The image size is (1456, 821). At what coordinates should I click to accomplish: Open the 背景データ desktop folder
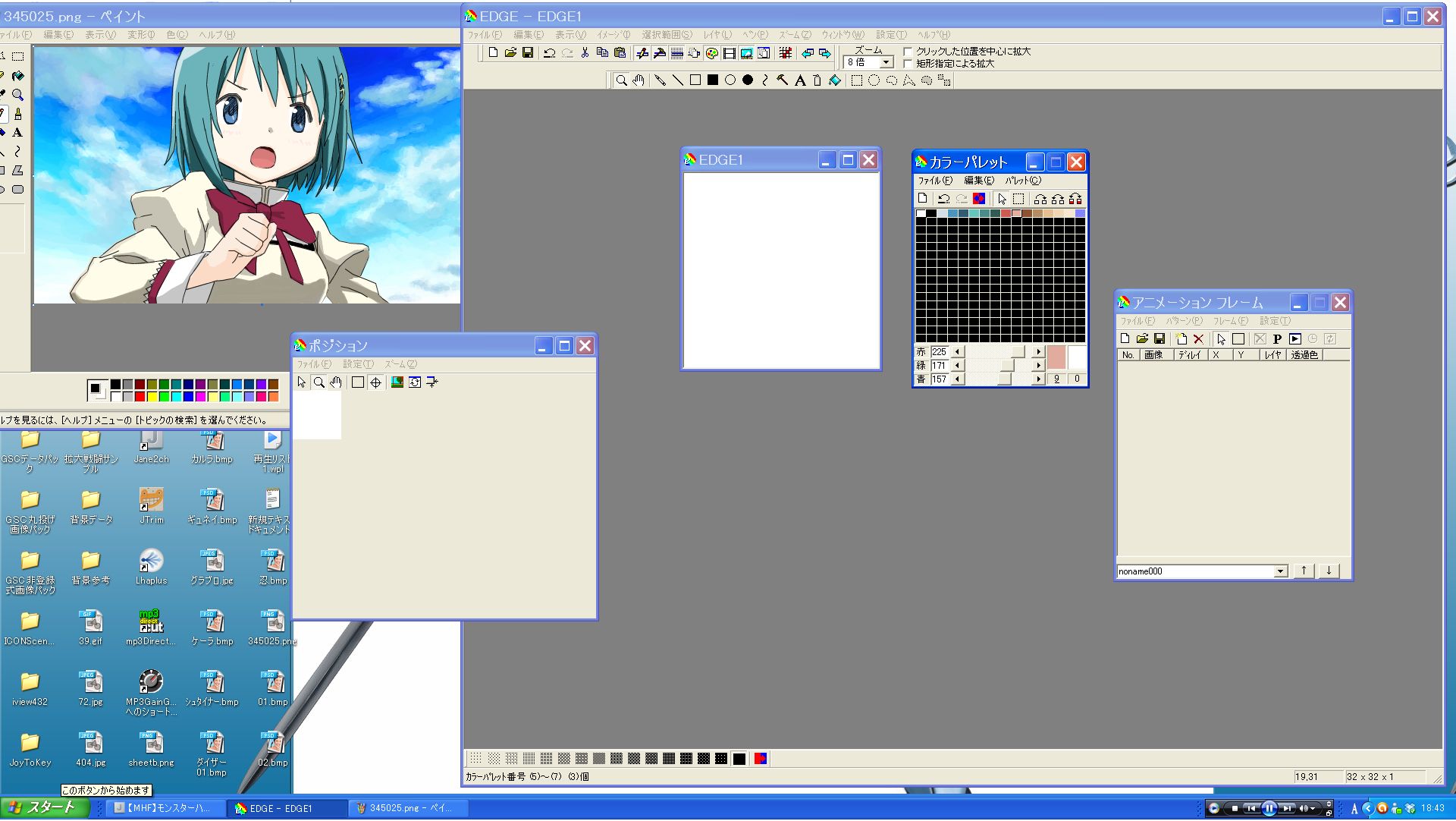(91, 506)
